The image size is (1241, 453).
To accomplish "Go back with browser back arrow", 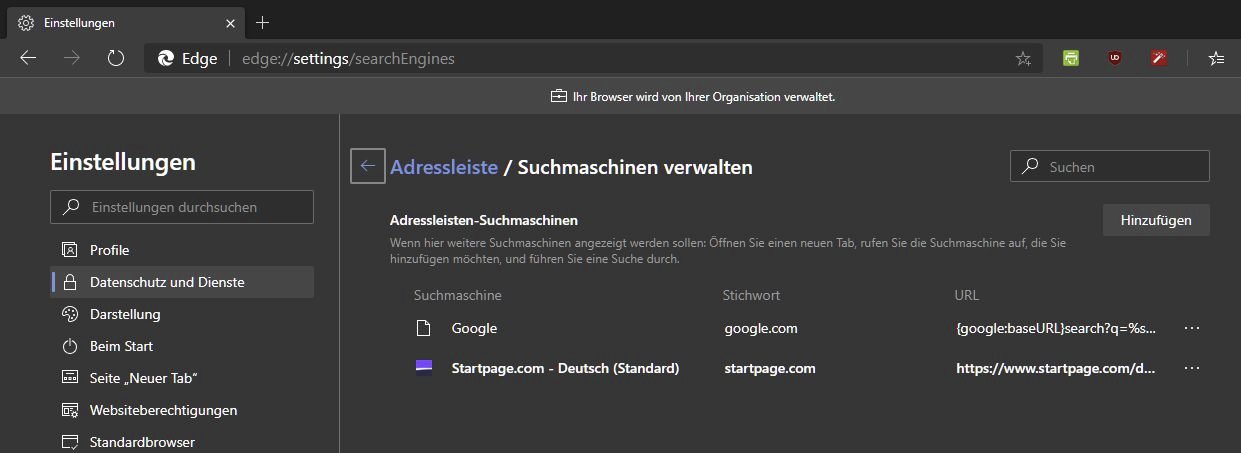I will [x=28, y=59].
